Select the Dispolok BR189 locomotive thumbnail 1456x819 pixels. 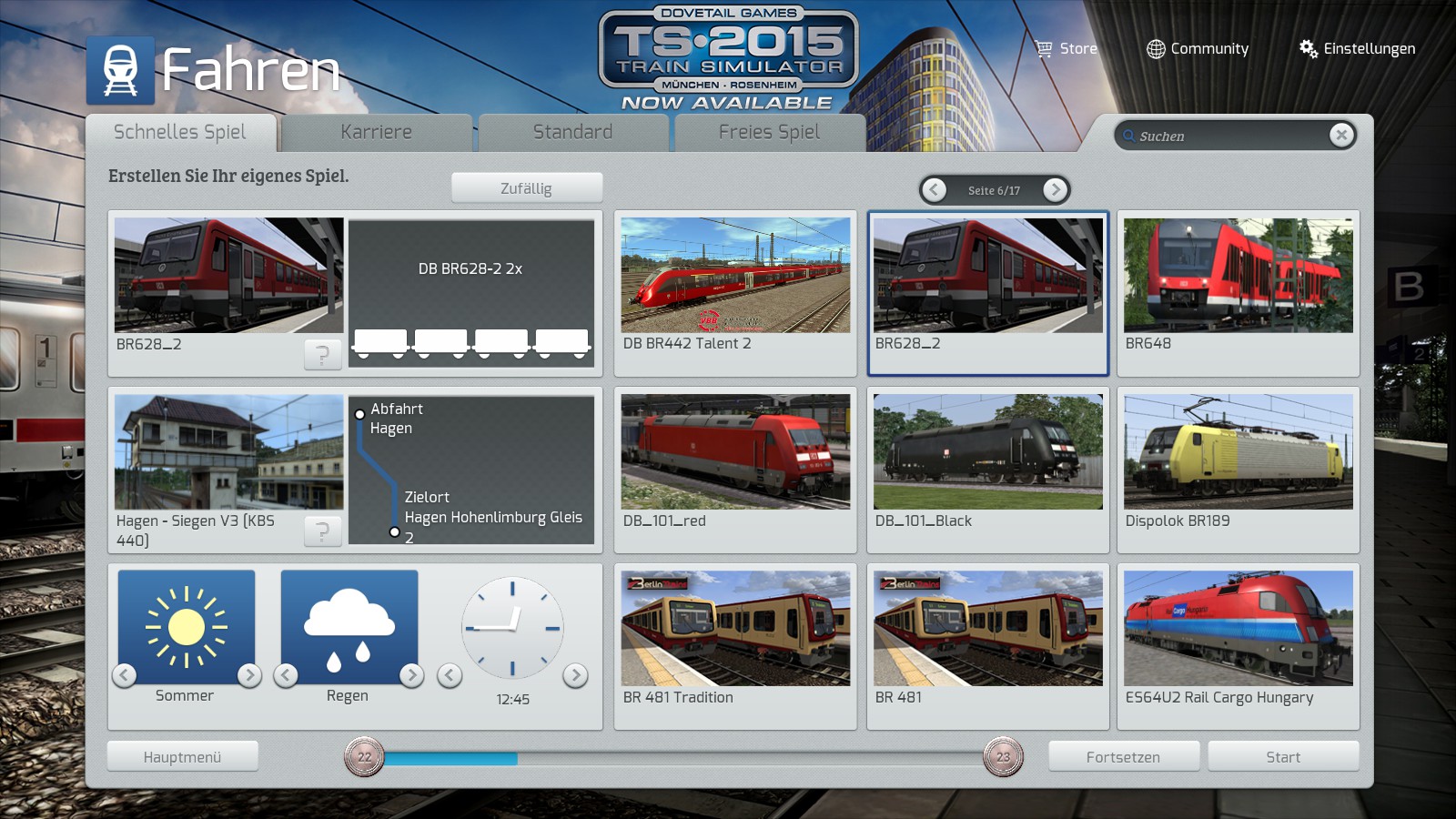click(1238, 452)
